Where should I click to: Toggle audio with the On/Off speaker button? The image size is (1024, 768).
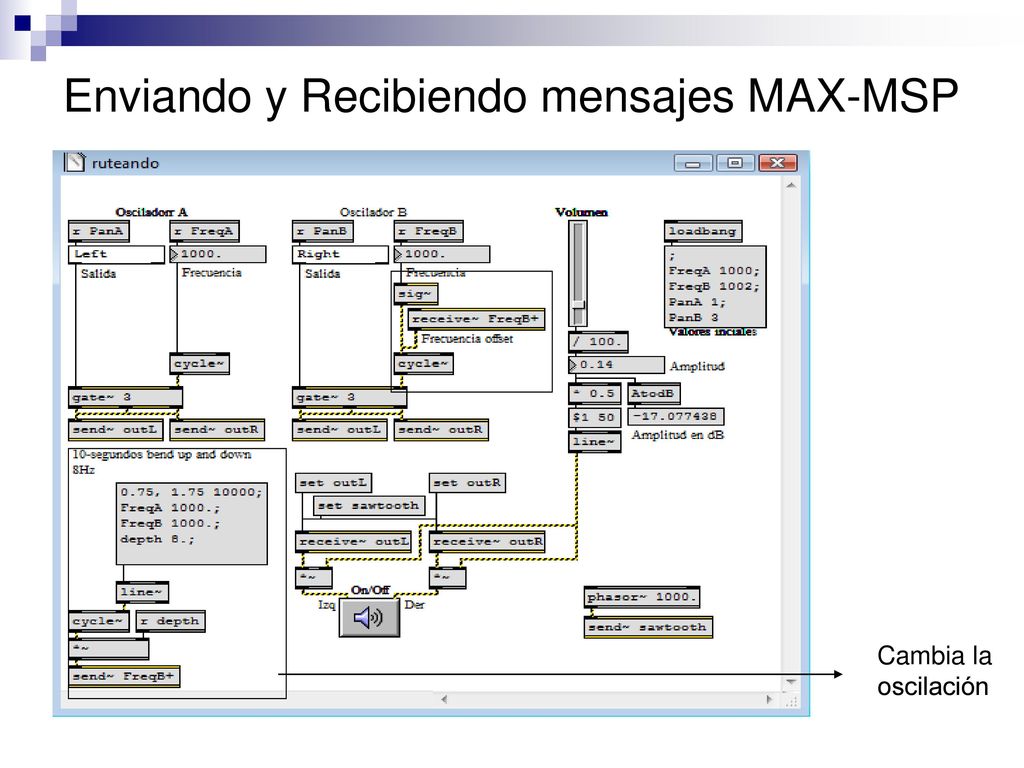[x=369, y=617]
